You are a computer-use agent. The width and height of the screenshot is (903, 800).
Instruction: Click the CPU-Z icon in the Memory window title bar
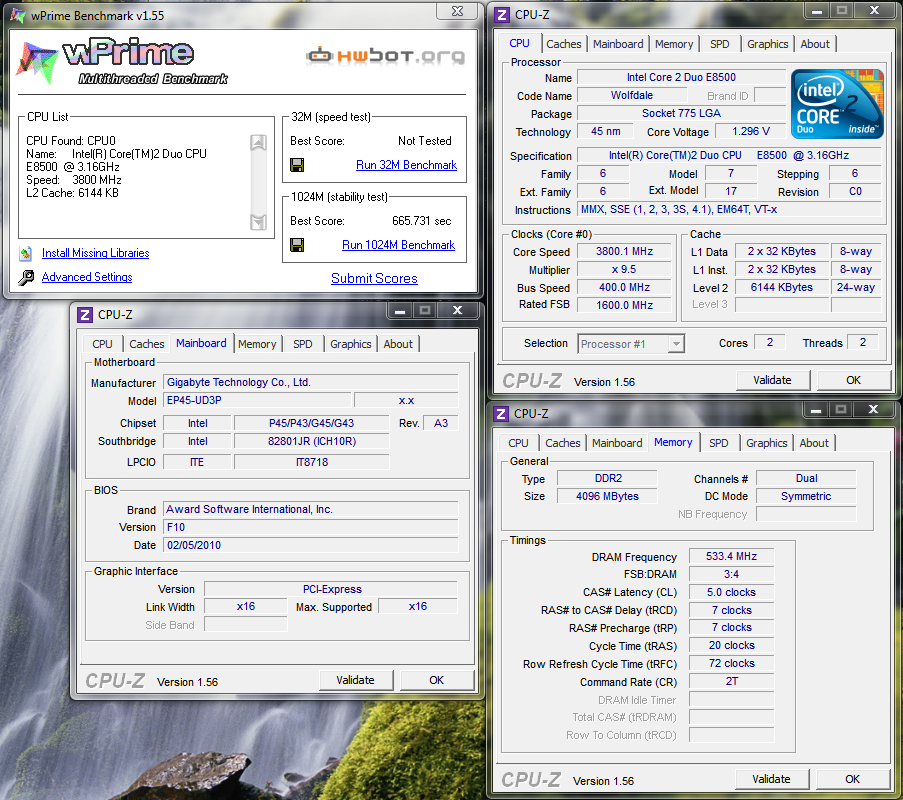pyautogui.click(x=501, y=414)
